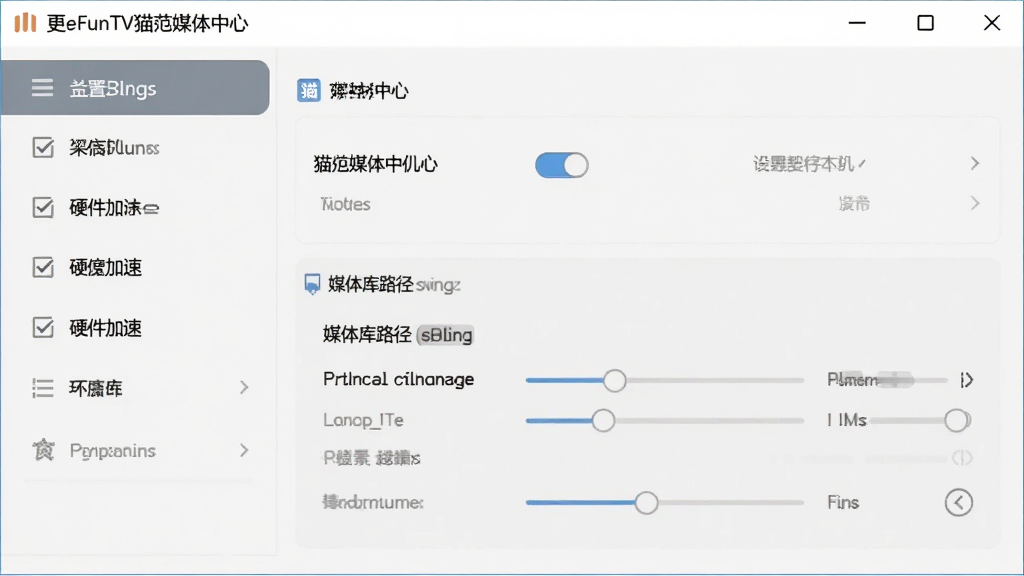Viewport: 1024px width, 576px height.
Task: Uncheck the 梁庙 checkbox in the sidebar
Action: click(x=43, y=148)
